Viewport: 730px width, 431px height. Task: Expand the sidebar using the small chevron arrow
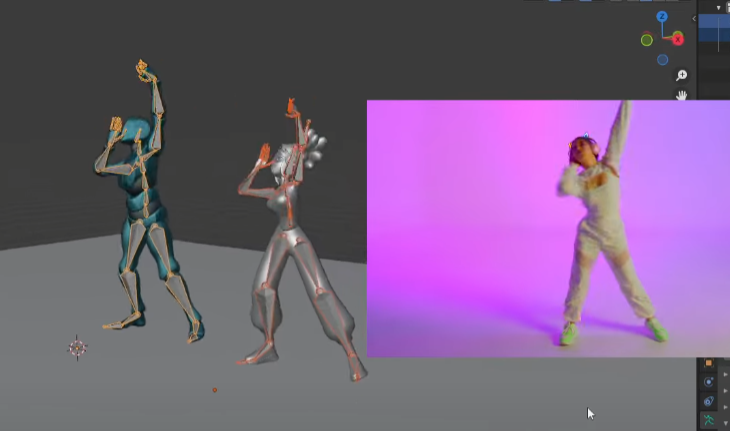coord(694,18)
